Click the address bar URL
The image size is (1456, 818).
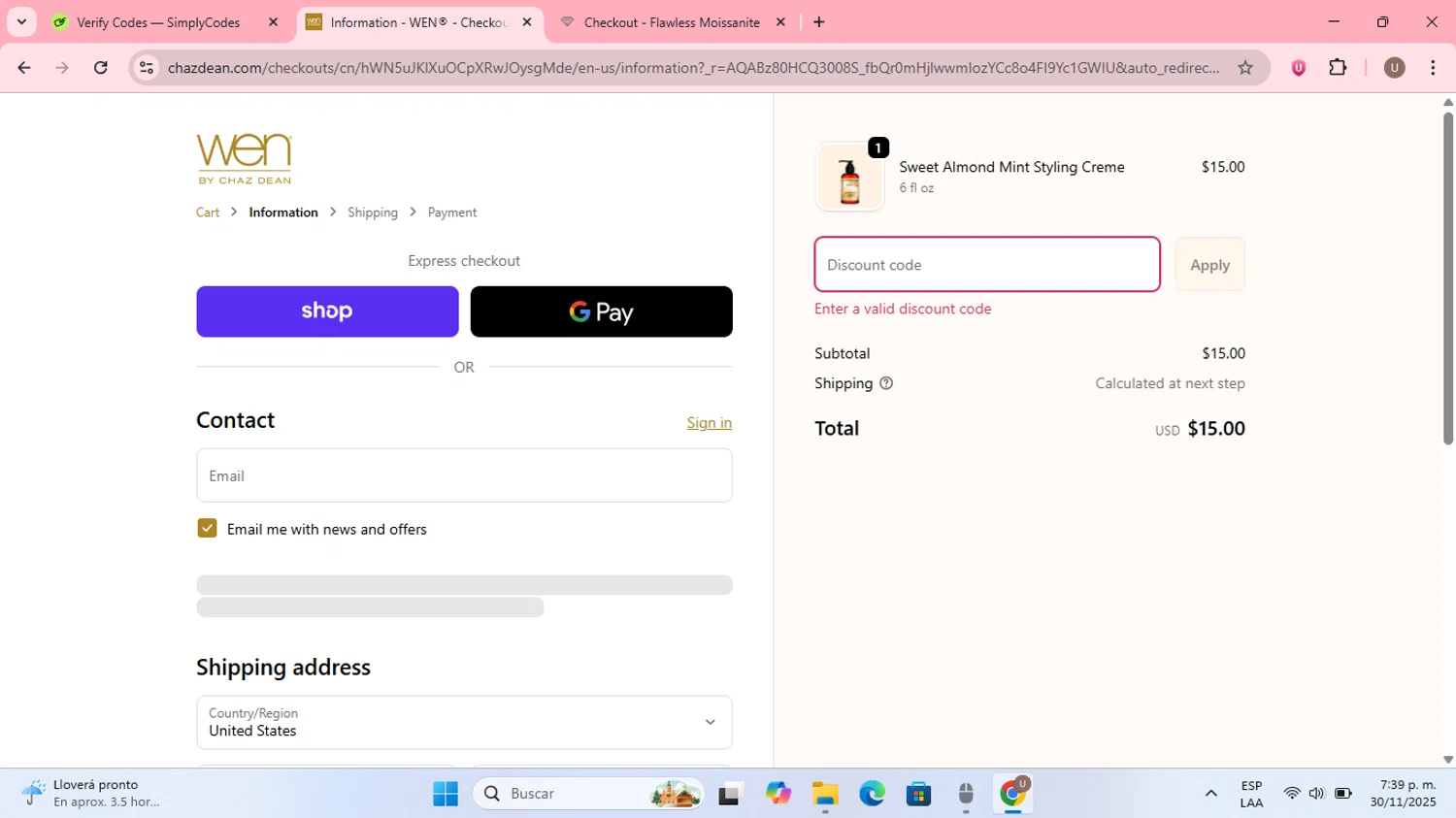pyautogui.click(x=693, y=68)
